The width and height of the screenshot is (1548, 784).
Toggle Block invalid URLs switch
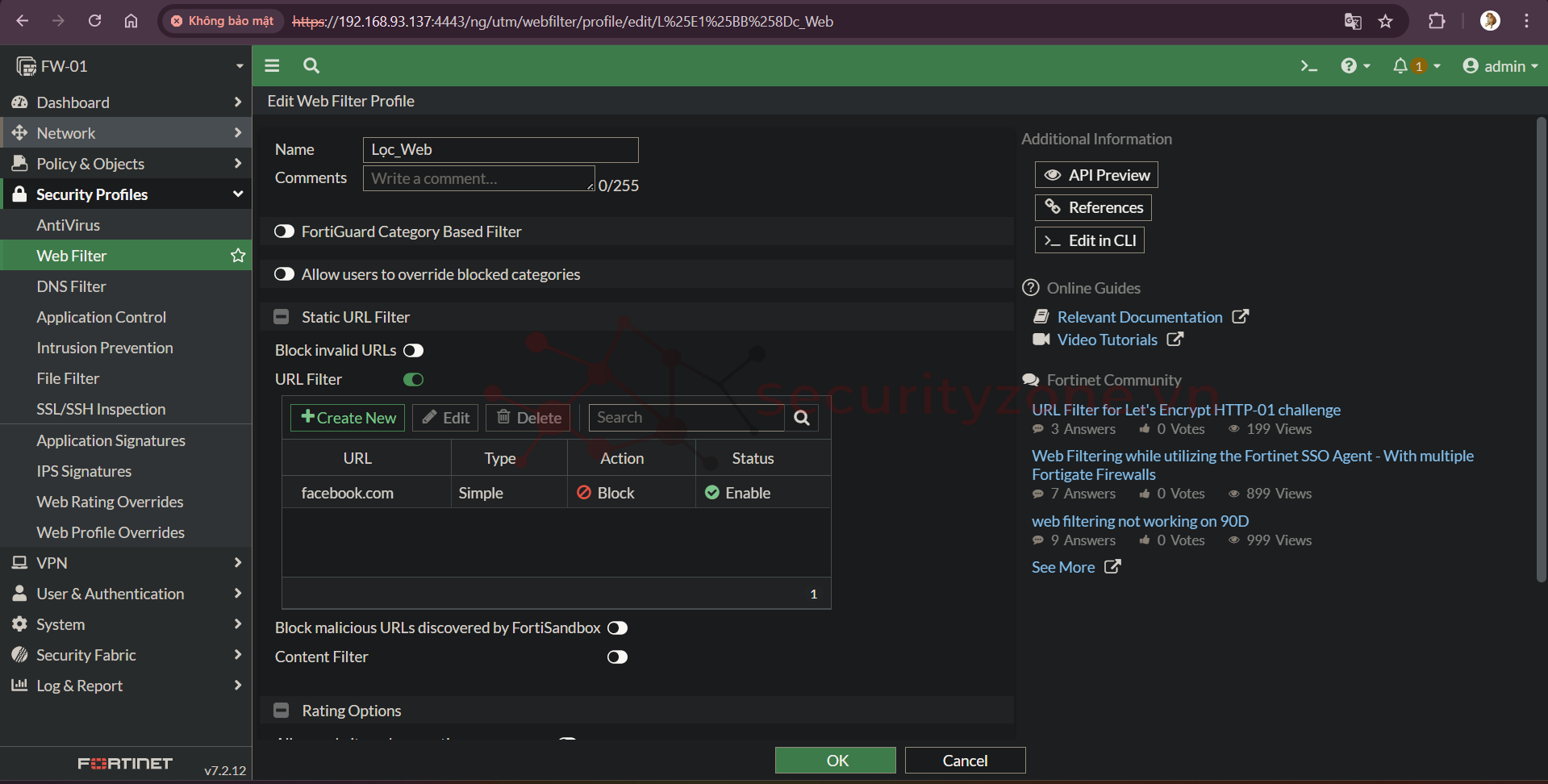(414, 351)
